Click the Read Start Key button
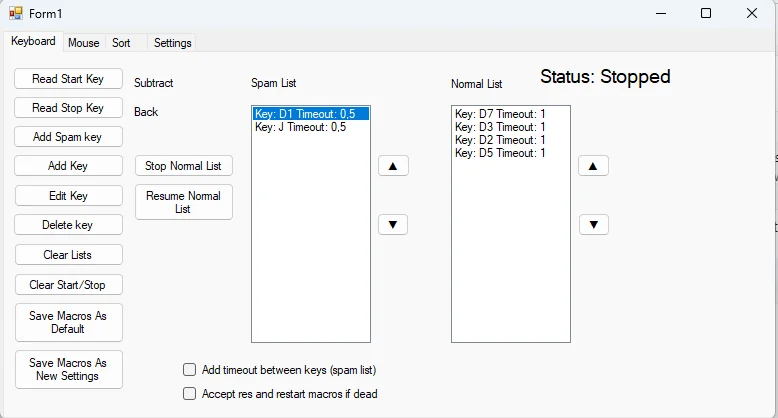This screenshot has height=418, width=778. pos(68,78)
